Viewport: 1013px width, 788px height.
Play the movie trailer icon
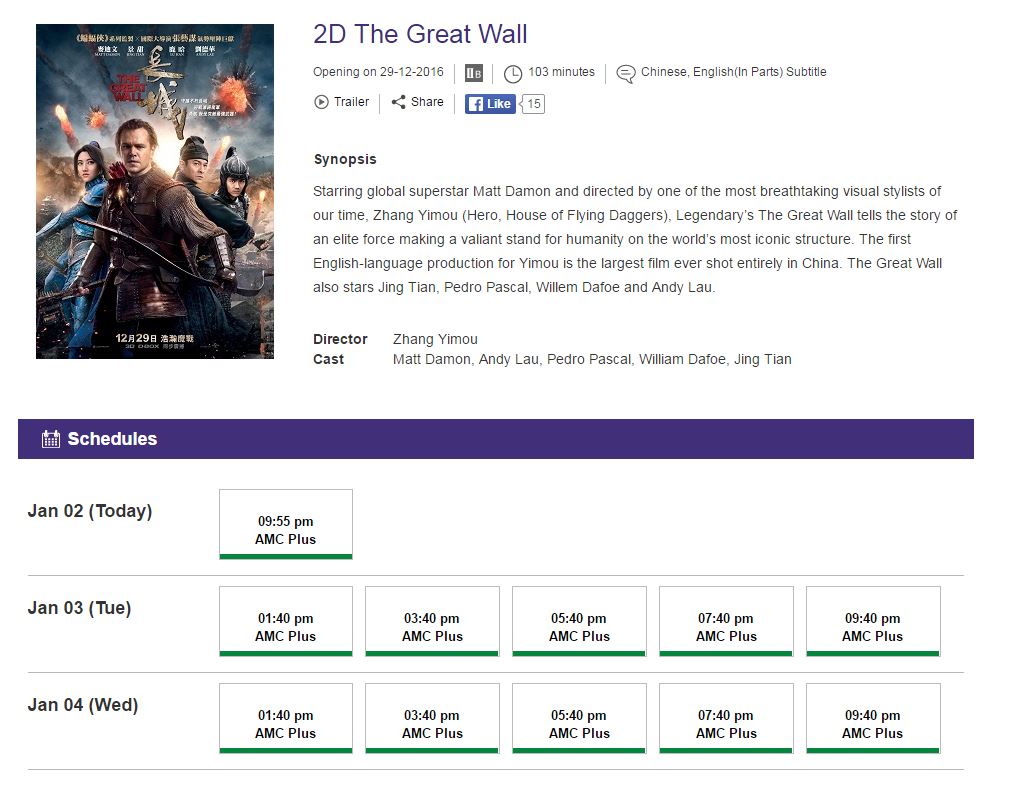click(x=321, y=102)
